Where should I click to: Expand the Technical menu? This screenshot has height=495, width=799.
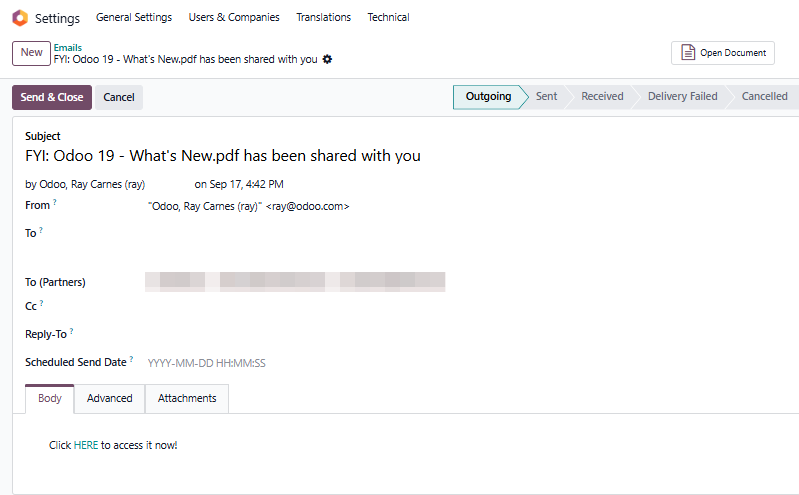pyautogui.click(x=388, y=17)
